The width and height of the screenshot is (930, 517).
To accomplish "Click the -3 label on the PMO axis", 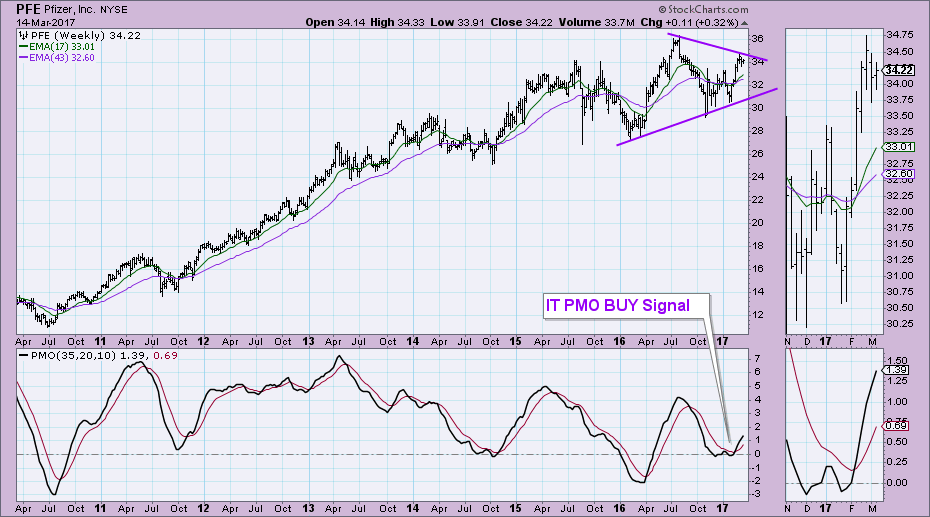I will pos(756,494).
